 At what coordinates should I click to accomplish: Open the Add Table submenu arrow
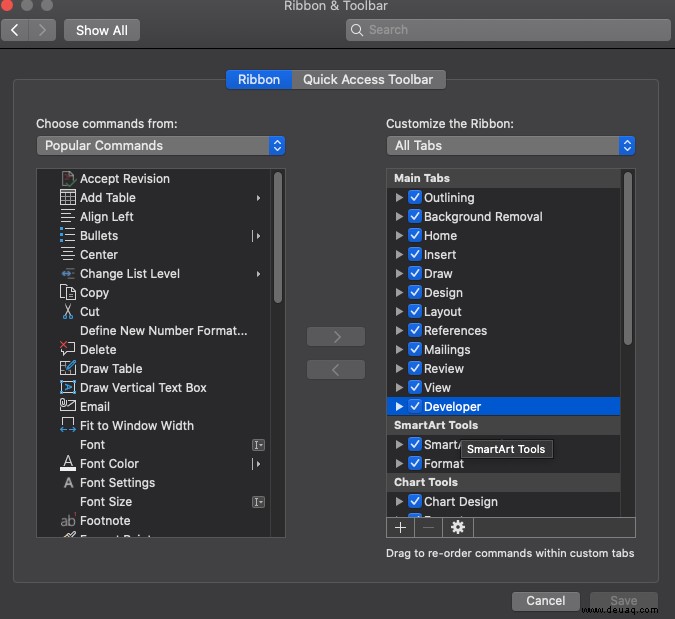[258, 198]
